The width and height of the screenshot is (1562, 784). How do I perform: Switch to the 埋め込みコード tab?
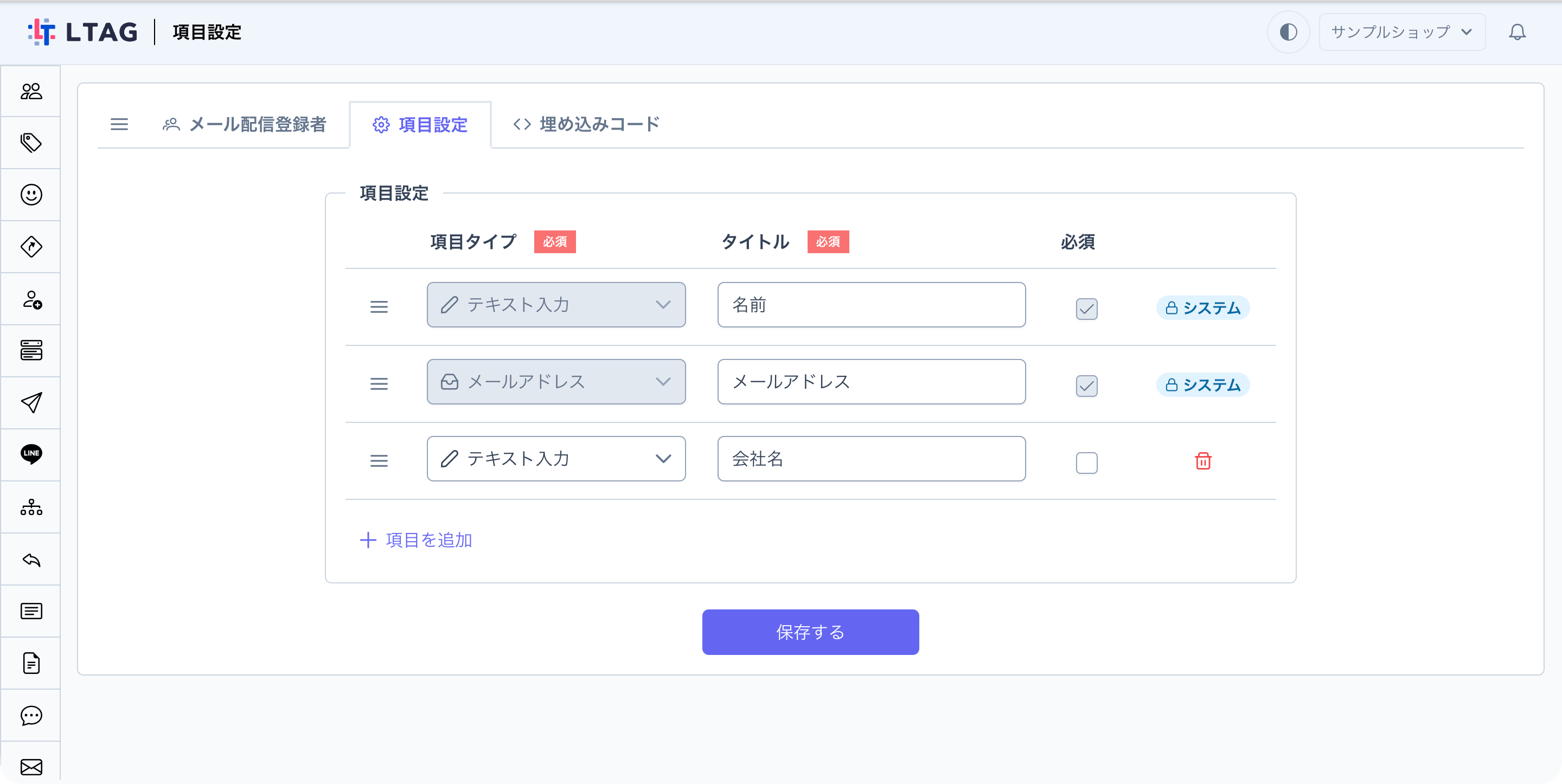pos(586,124)
